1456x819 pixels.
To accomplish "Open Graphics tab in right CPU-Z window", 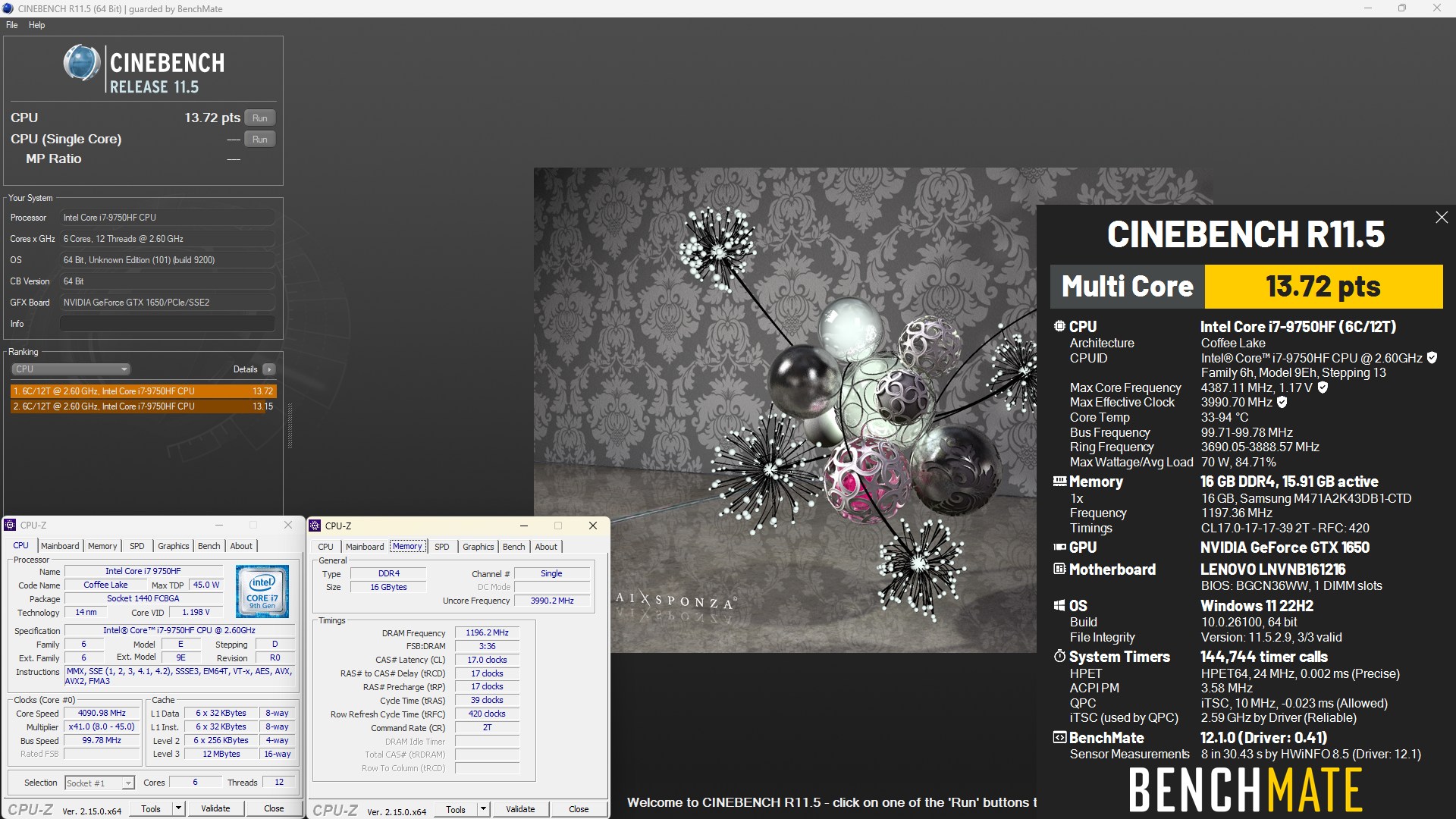I will pyautogui.click(x=479, y=547).
